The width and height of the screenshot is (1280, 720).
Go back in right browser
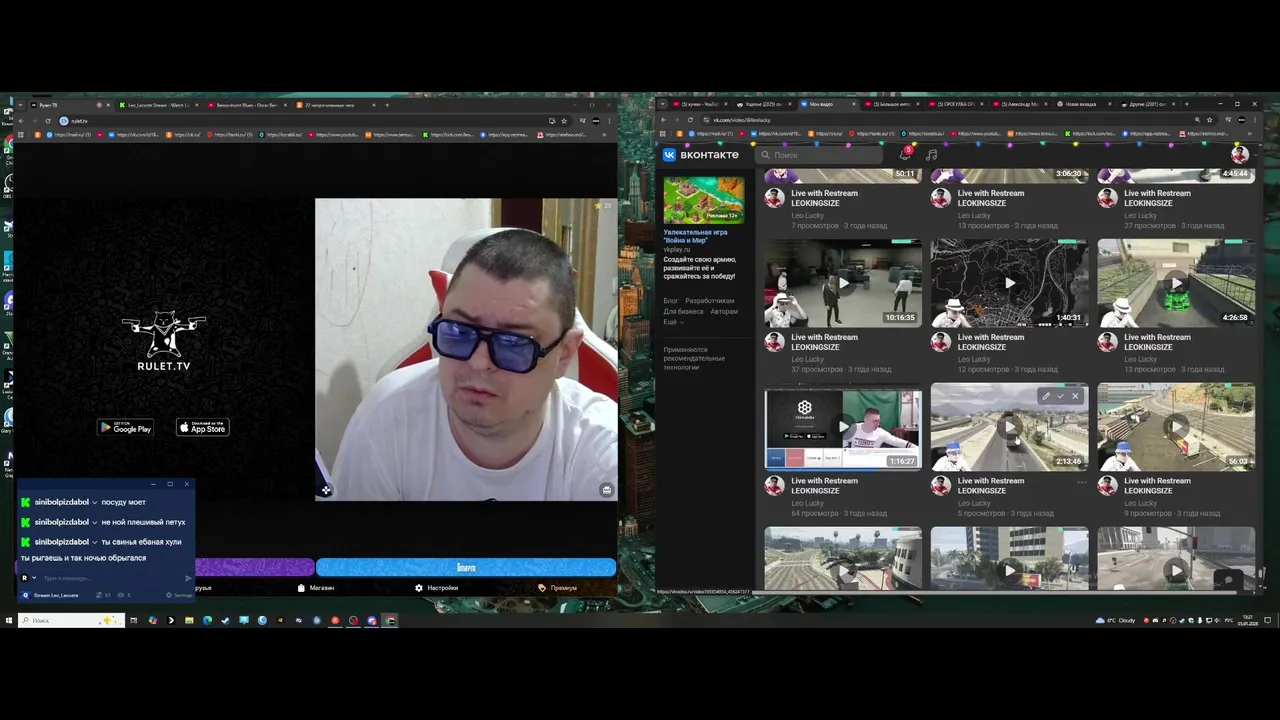tap(663, 120)
